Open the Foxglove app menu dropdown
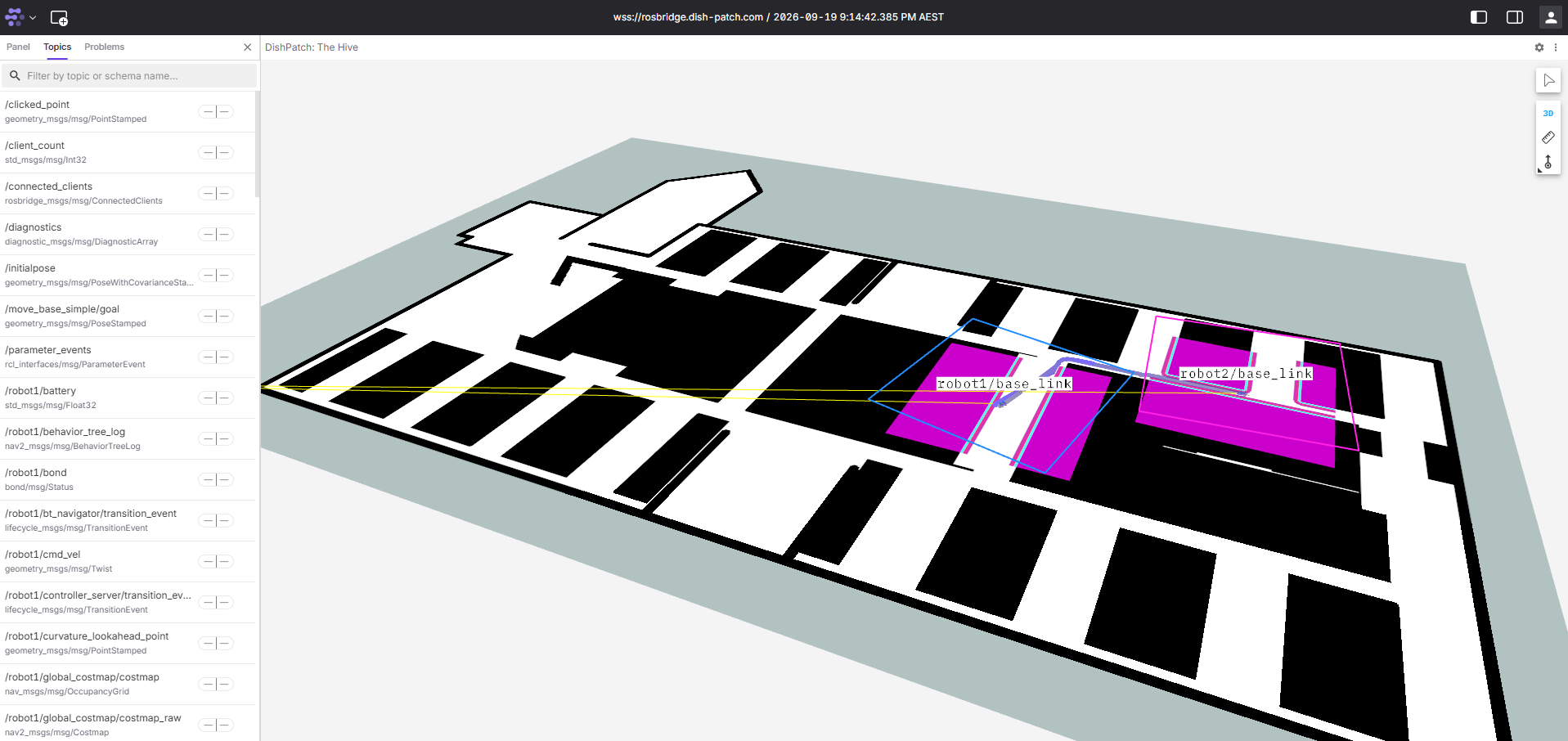Image resolution: width=1568 pixels, height=741 pixels. [x=20, y=17]
